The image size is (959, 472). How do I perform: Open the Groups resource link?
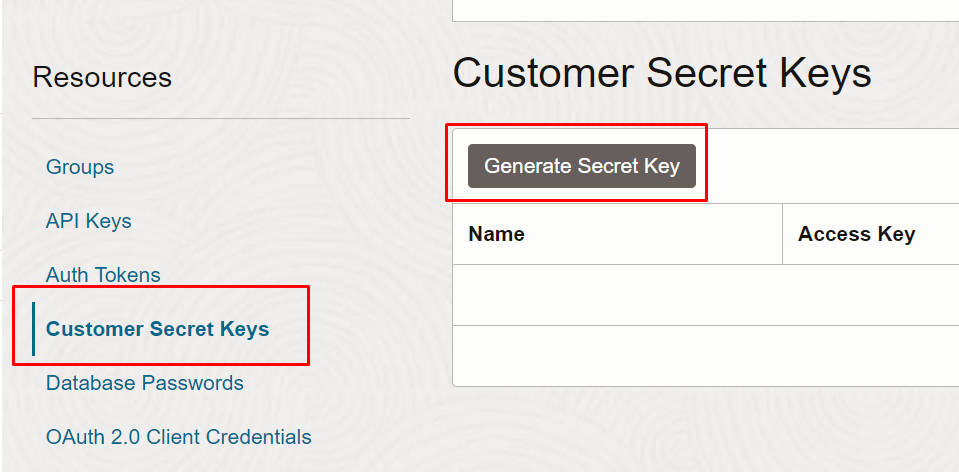click(80, 167)
